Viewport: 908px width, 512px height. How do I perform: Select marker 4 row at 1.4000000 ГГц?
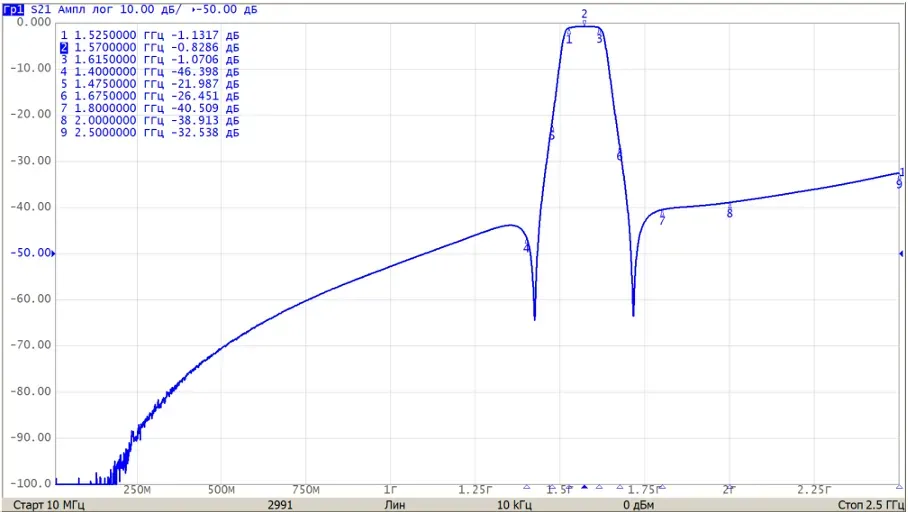click(x=150, y=72)
